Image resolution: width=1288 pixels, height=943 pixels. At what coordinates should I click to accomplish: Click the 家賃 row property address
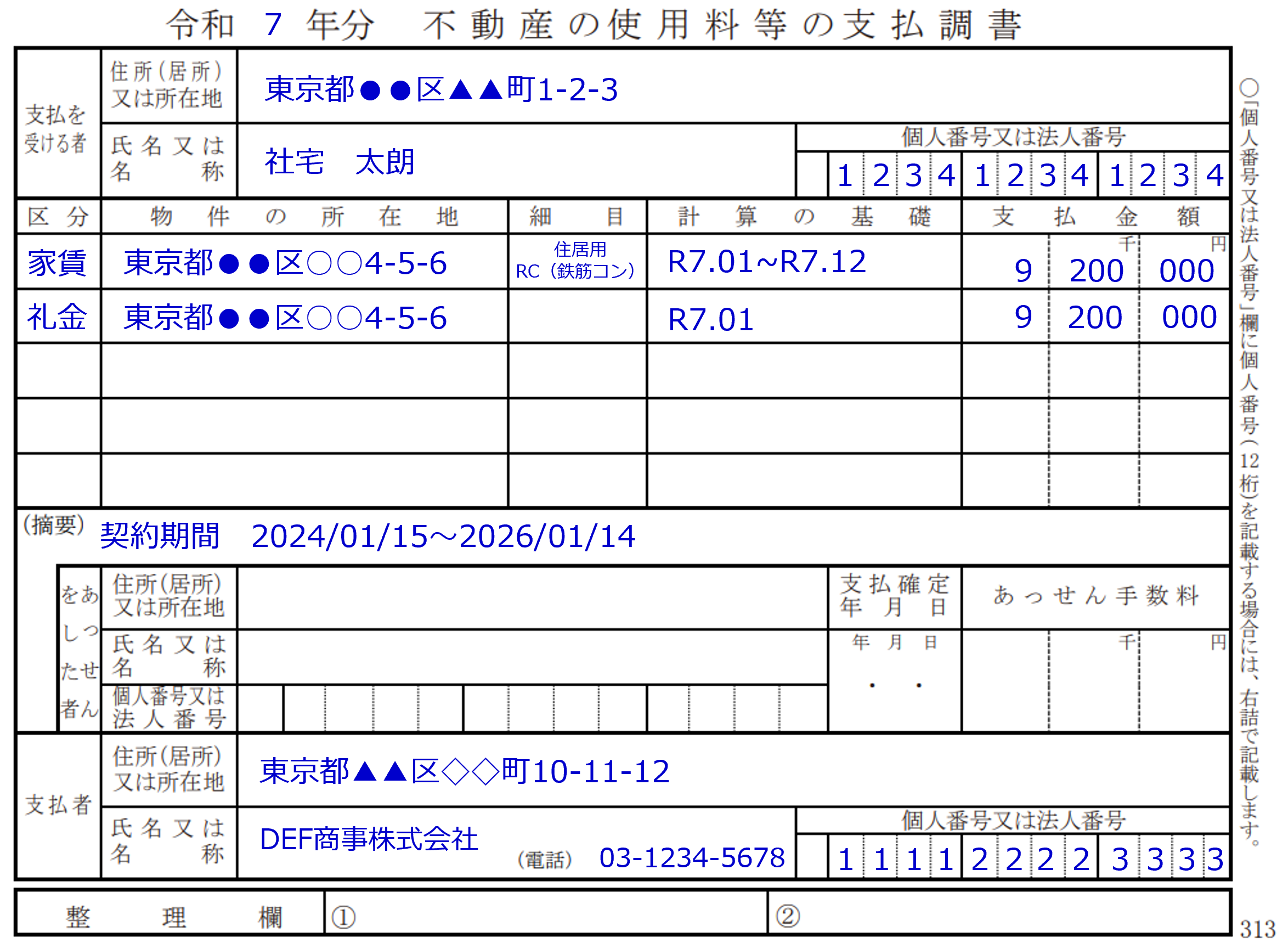coord(285,263)
